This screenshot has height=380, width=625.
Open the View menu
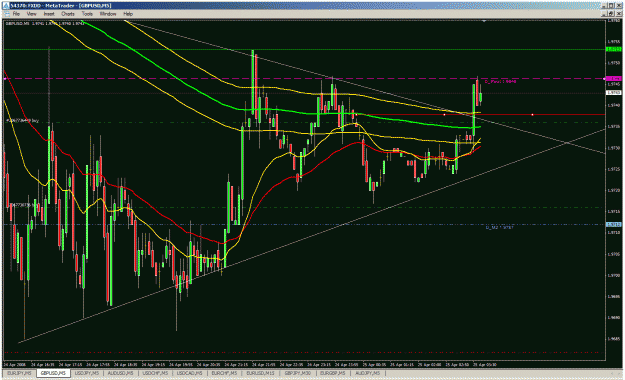point(31,14)
